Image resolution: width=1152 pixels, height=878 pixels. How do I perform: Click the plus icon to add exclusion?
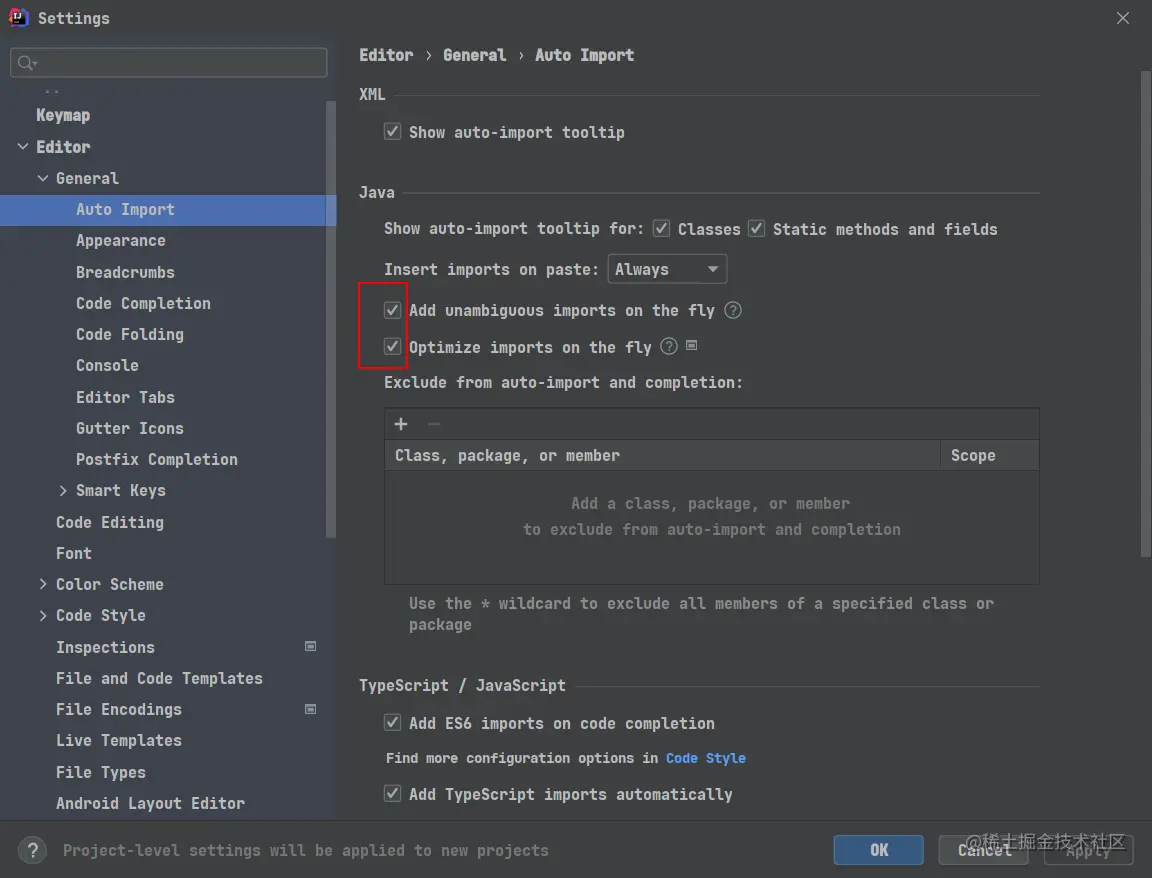pos(401,424)
